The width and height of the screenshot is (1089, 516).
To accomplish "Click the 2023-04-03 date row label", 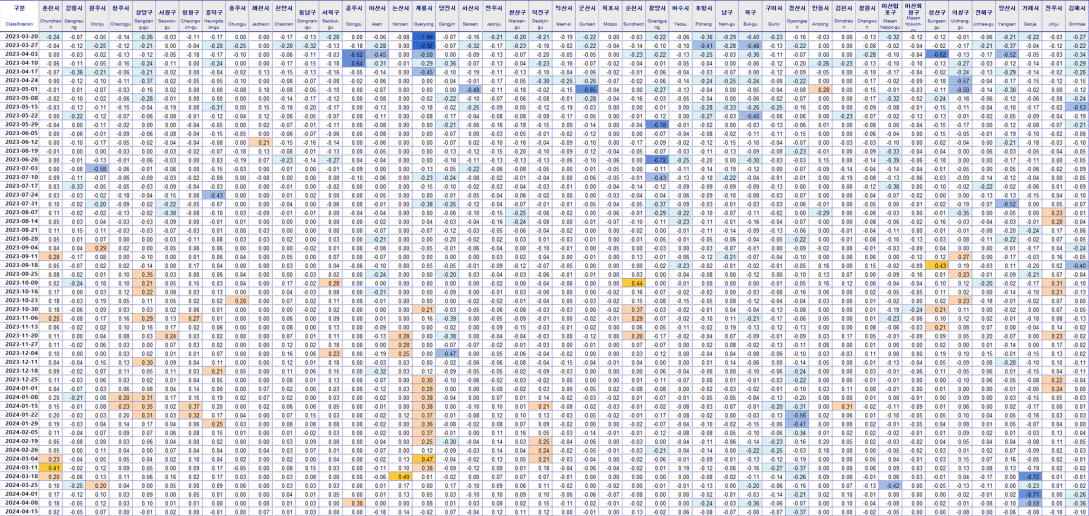I will tap(19, 53).
